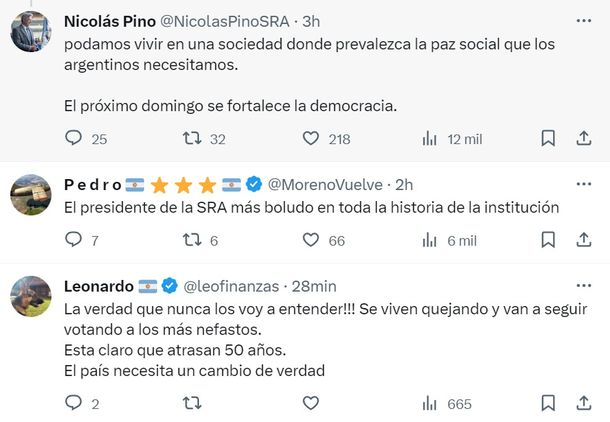Bookmark Pedro's tweet
The image size is (610, 422).
point(548,240)
